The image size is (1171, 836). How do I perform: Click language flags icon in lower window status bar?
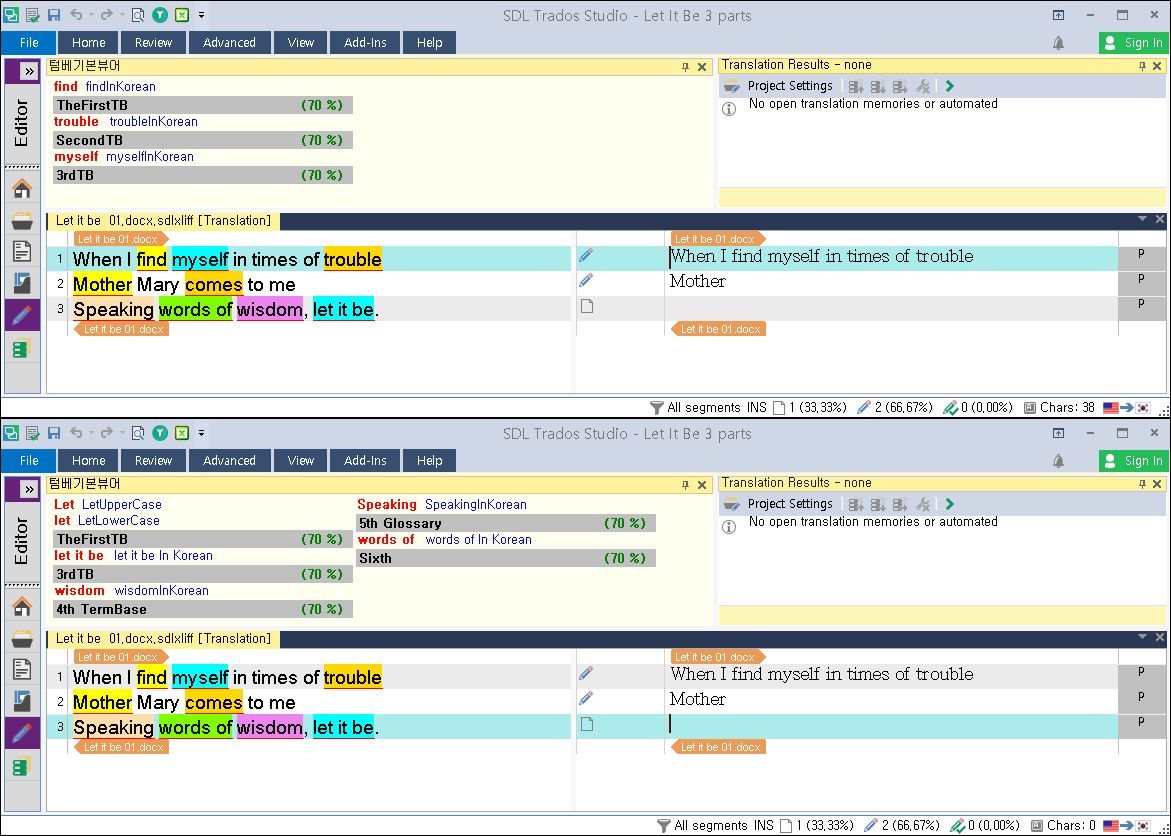pos(1127,826)
